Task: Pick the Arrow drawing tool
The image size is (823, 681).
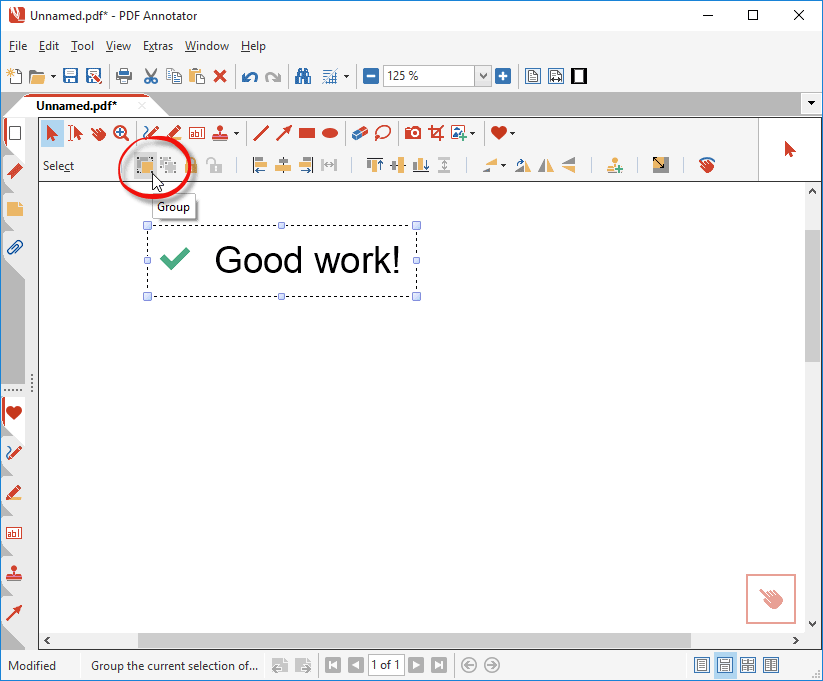Action: 284,133
